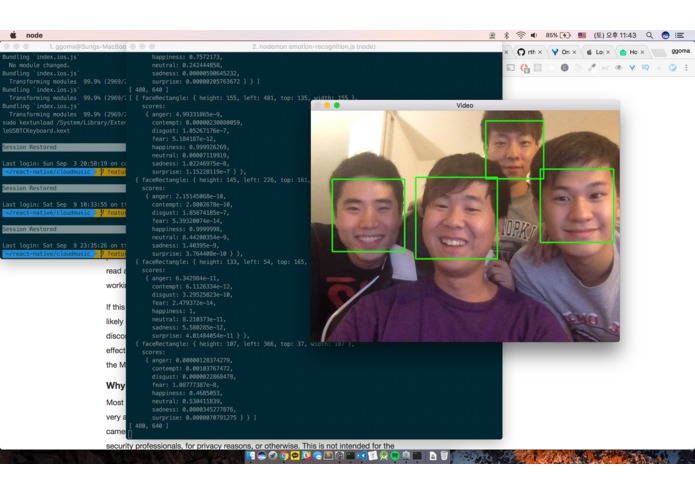Open Visual Studio Code from the Dock
Screen dimensions: 695x494
[362, 455]
